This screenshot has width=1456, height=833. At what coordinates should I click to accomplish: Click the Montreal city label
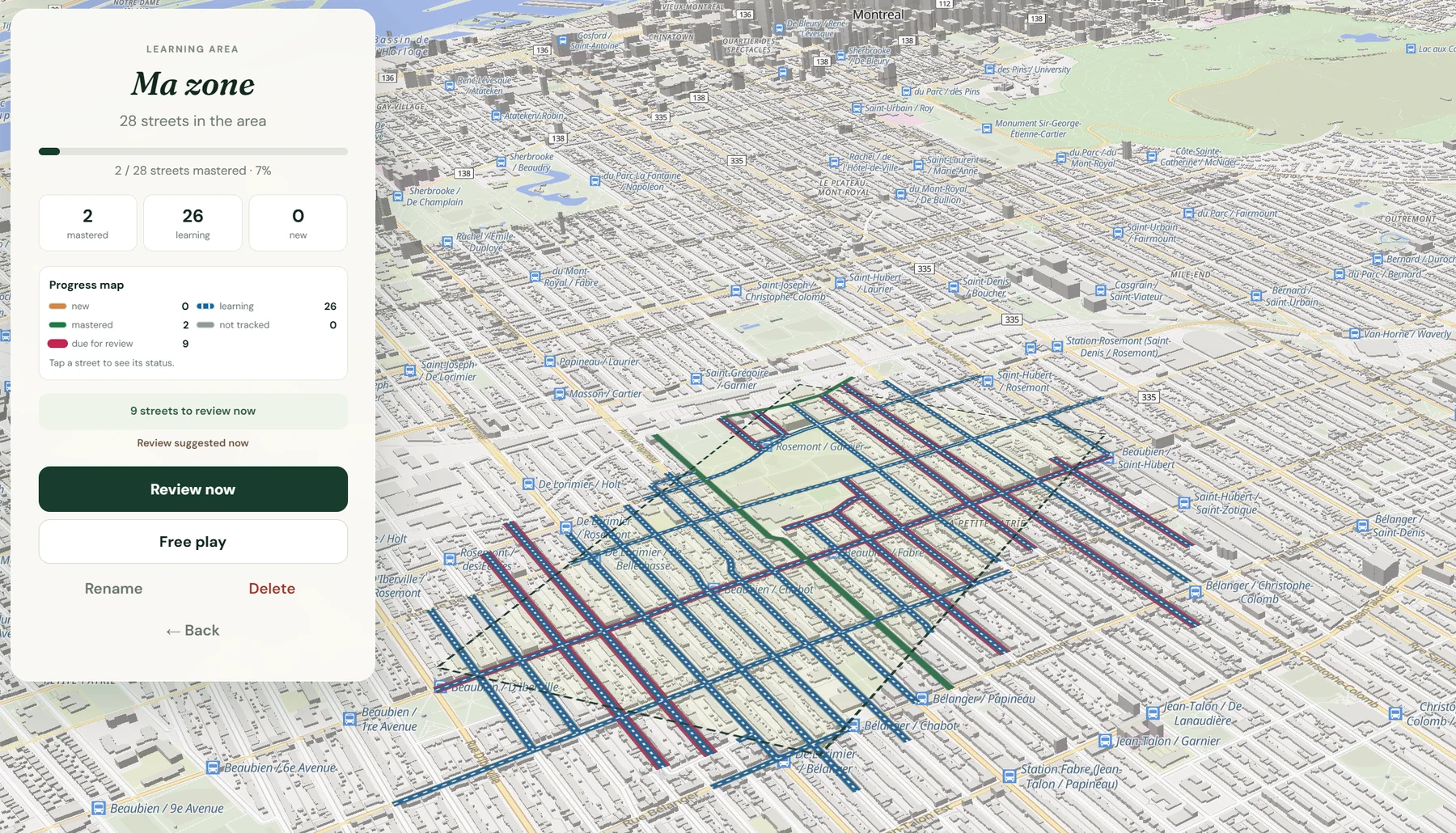coord(878,15)
